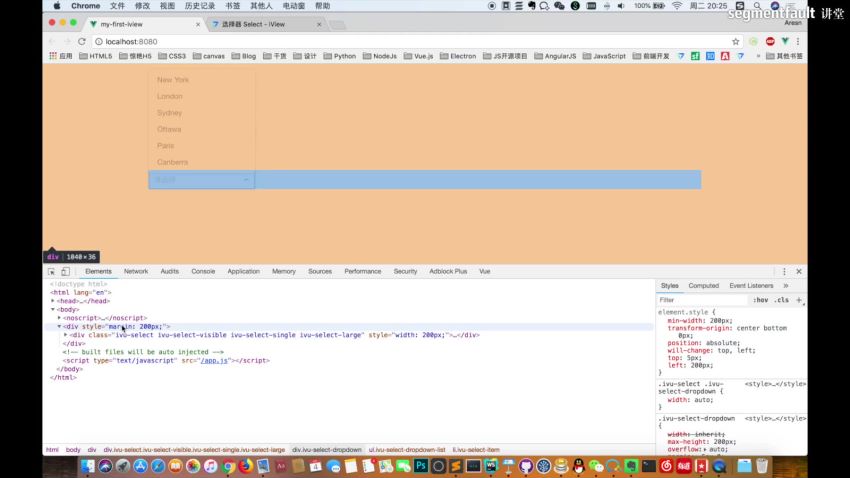Screen dimensions: 850x478
Task: Switch to the Computed styles tab
Action: point(704,286)
